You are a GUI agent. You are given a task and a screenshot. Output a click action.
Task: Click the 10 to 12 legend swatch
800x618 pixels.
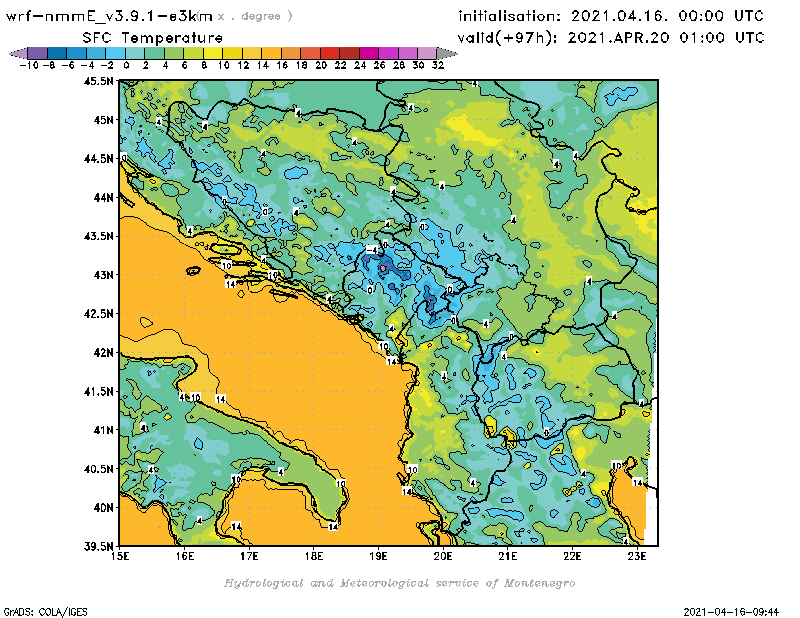pos(232,53)
